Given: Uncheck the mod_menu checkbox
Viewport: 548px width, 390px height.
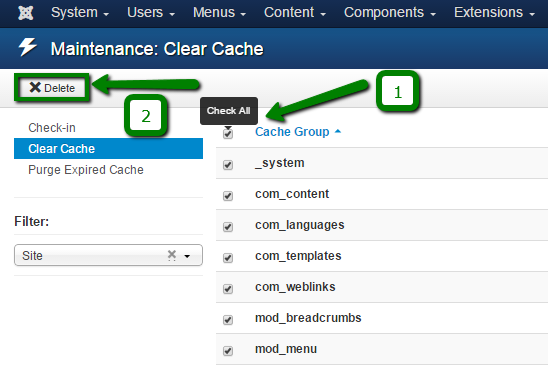Looking at the screenshot, I should 228,351.
